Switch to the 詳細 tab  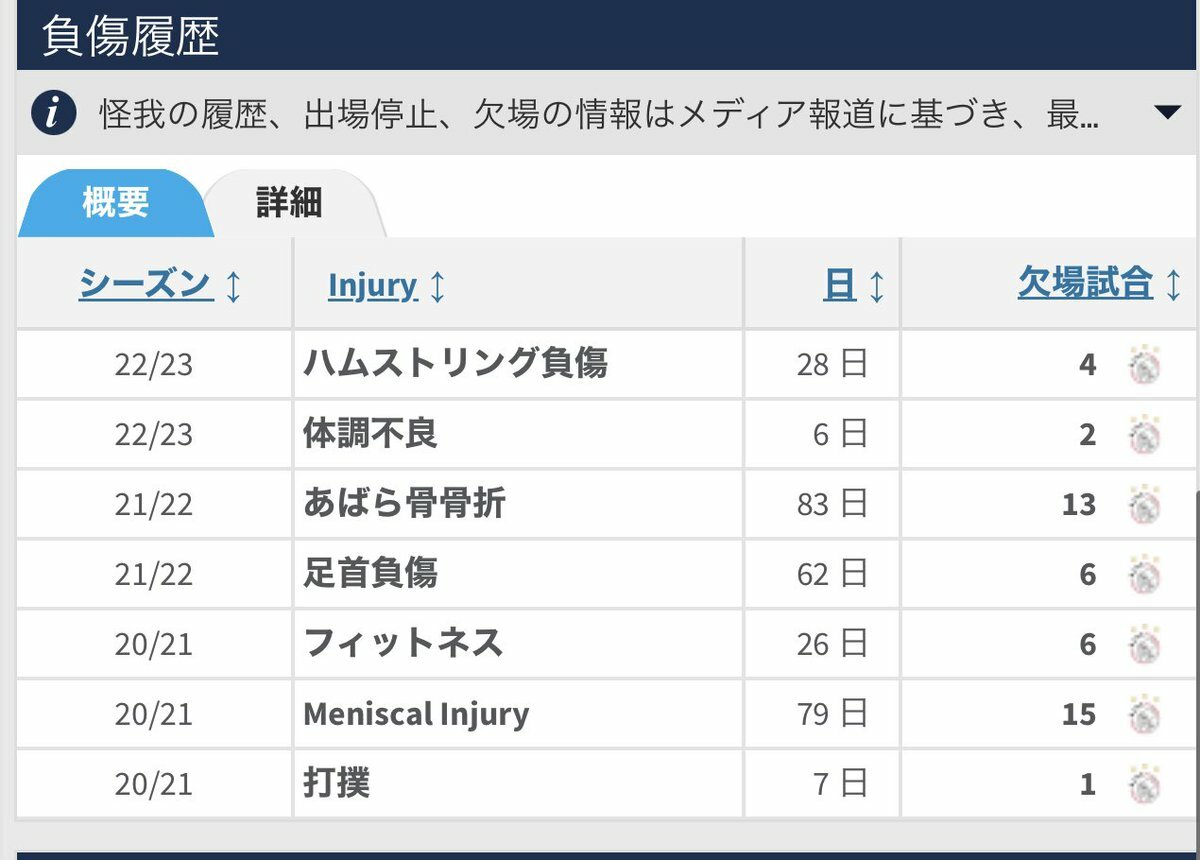pos(289,204)
